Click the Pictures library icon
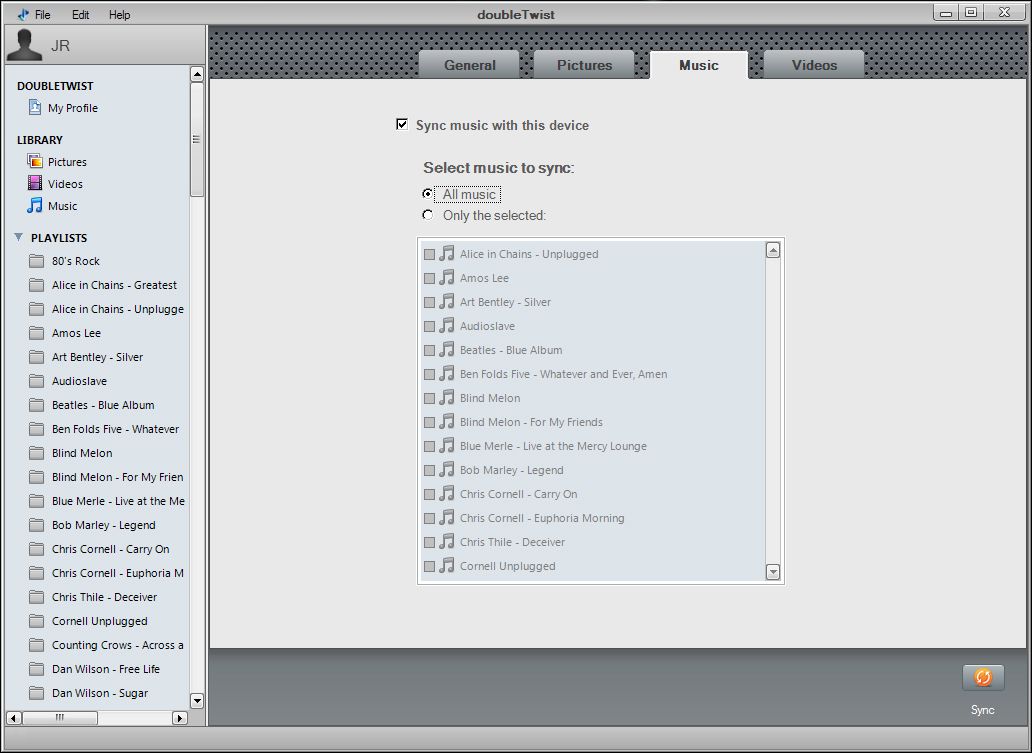The width and height of the screenshot is (1032, 753). click(x=35, y=161)
